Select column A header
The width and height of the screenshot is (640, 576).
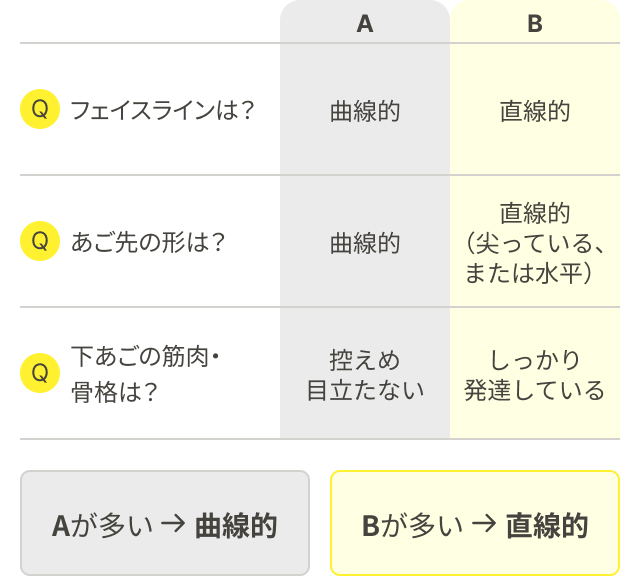365,24
